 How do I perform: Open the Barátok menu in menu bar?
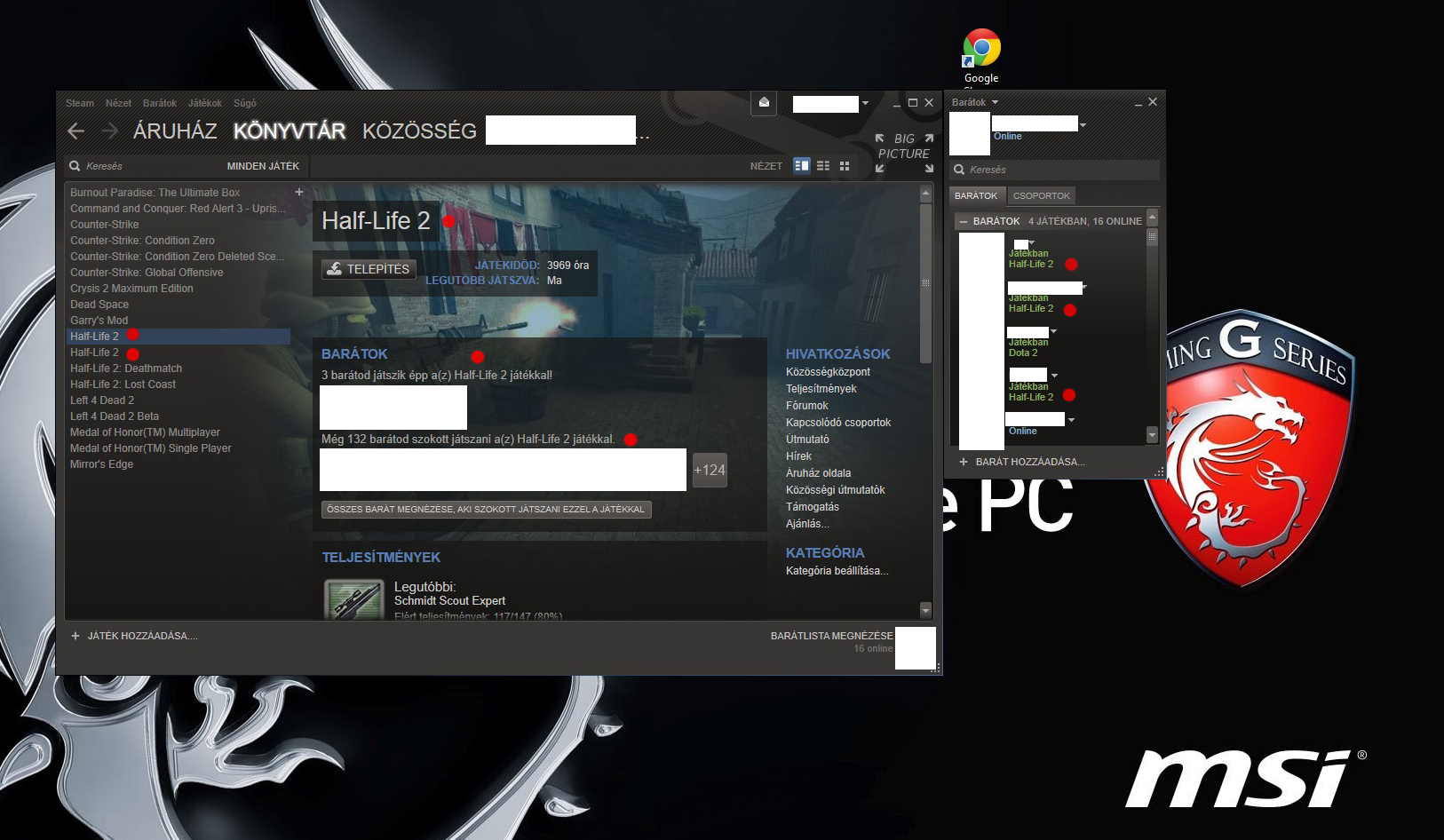(x=160, y=103)
